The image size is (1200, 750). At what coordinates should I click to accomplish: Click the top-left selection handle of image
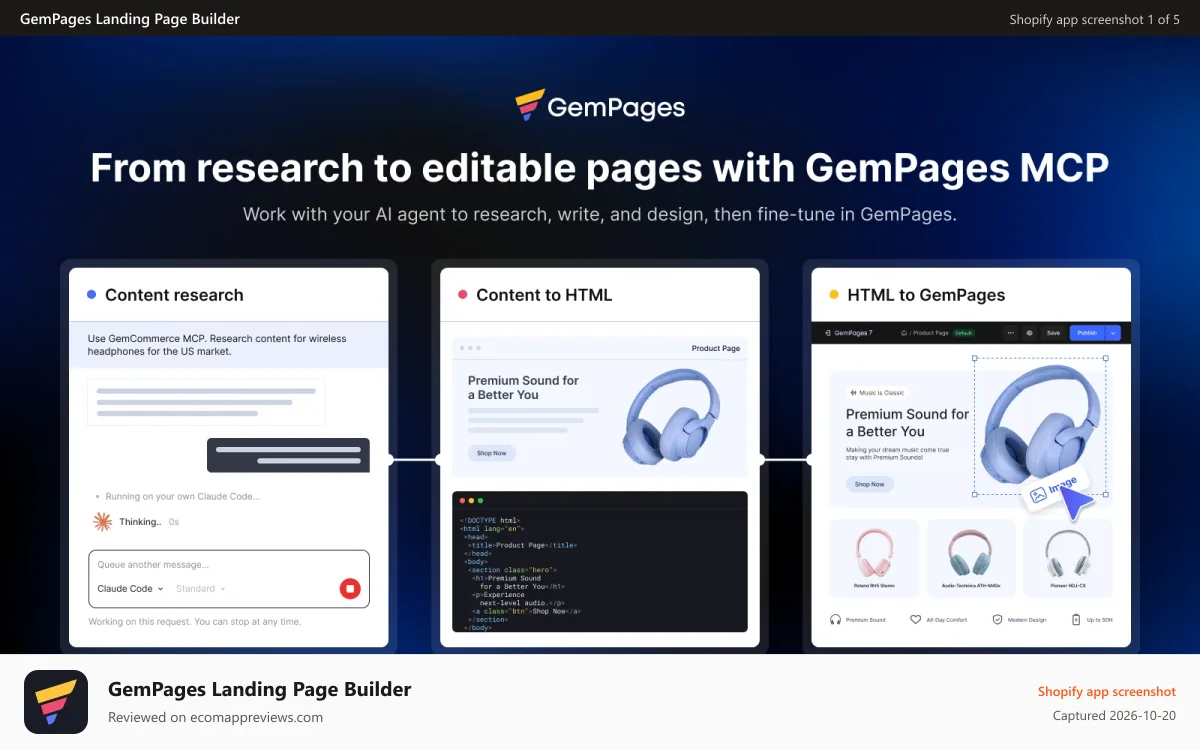pyautogui.click(x=974, y=358)
